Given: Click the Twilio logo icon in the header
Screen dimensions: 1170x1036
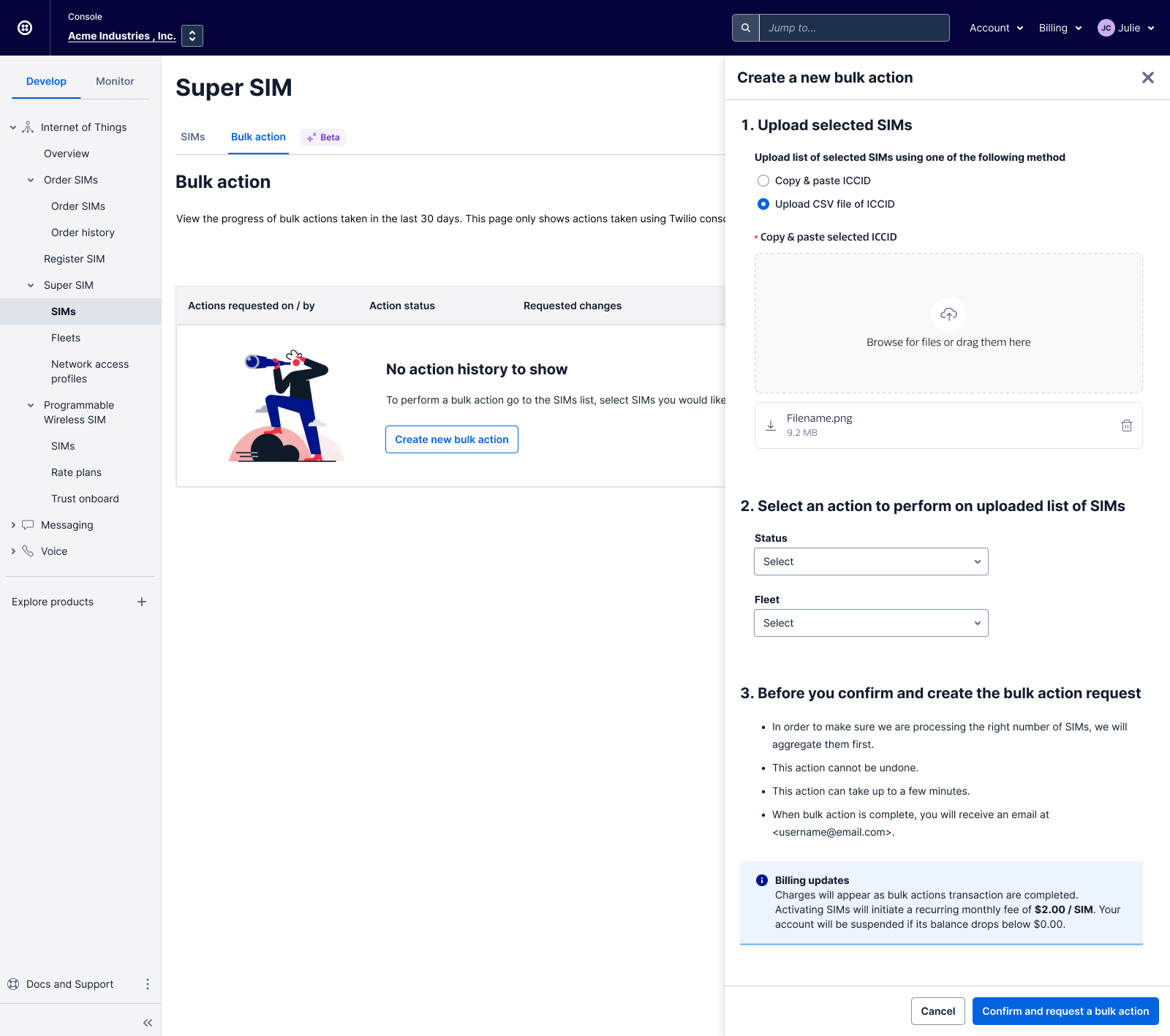Looking at the screenshot, I should point(25,28).
